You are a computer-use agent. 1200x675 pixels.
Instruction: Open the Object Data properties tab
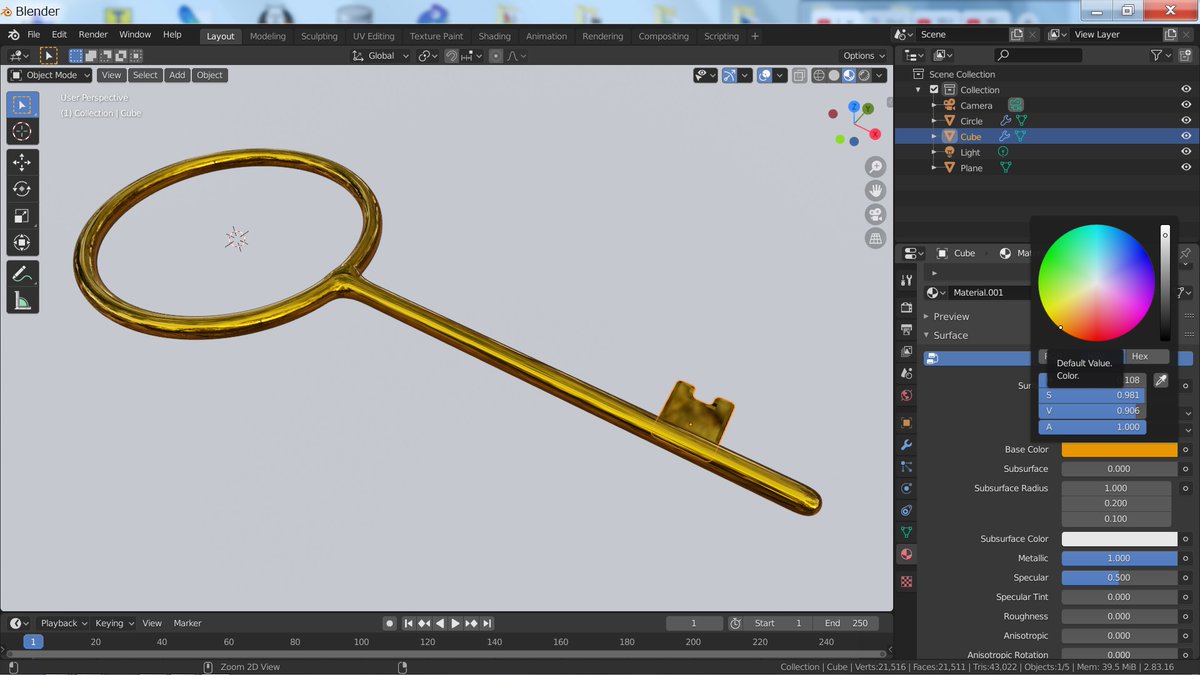(907, 532)
